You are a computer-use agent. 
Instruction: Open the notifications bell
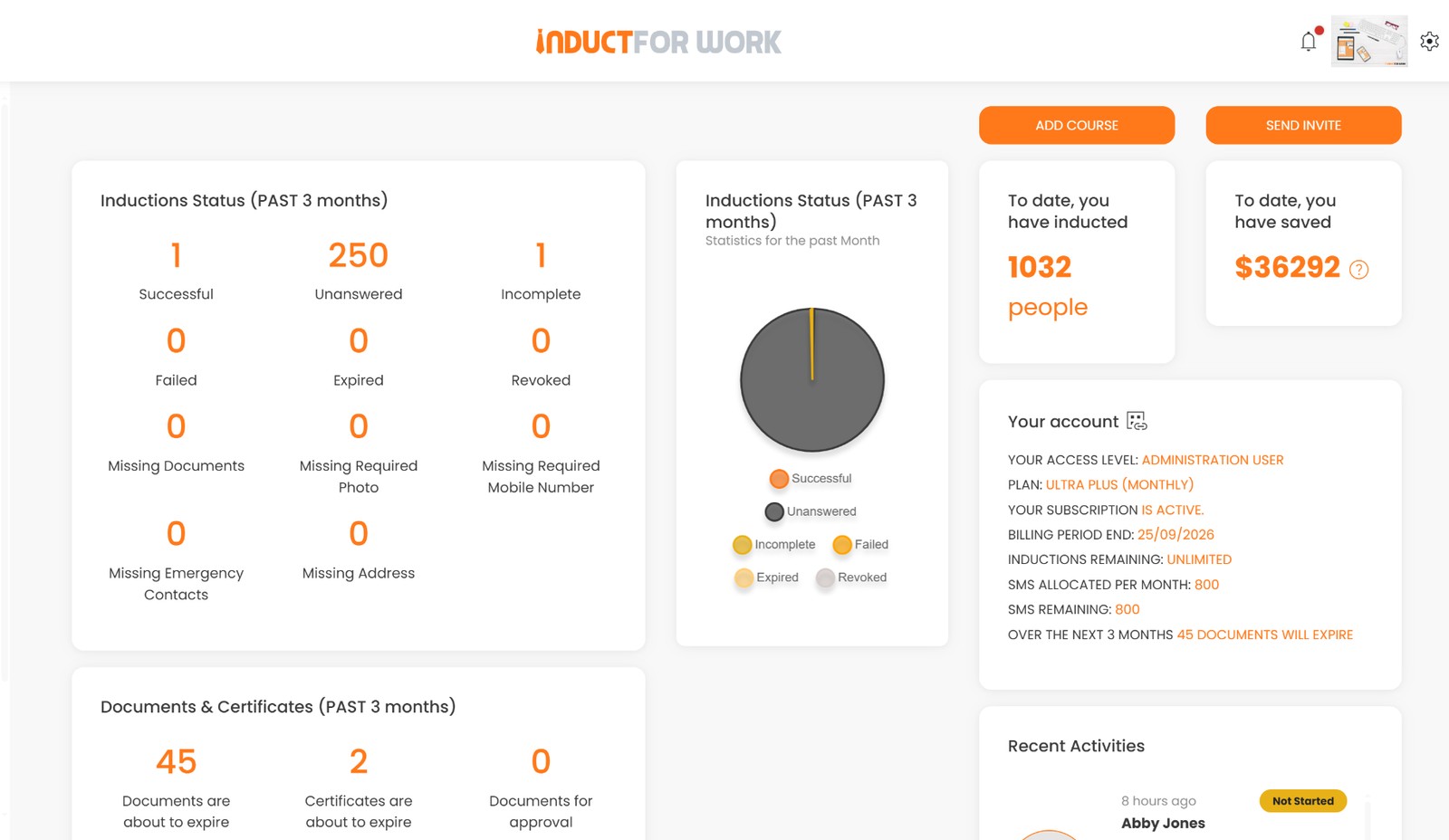pyautogui.click(x=1309, y=42)
